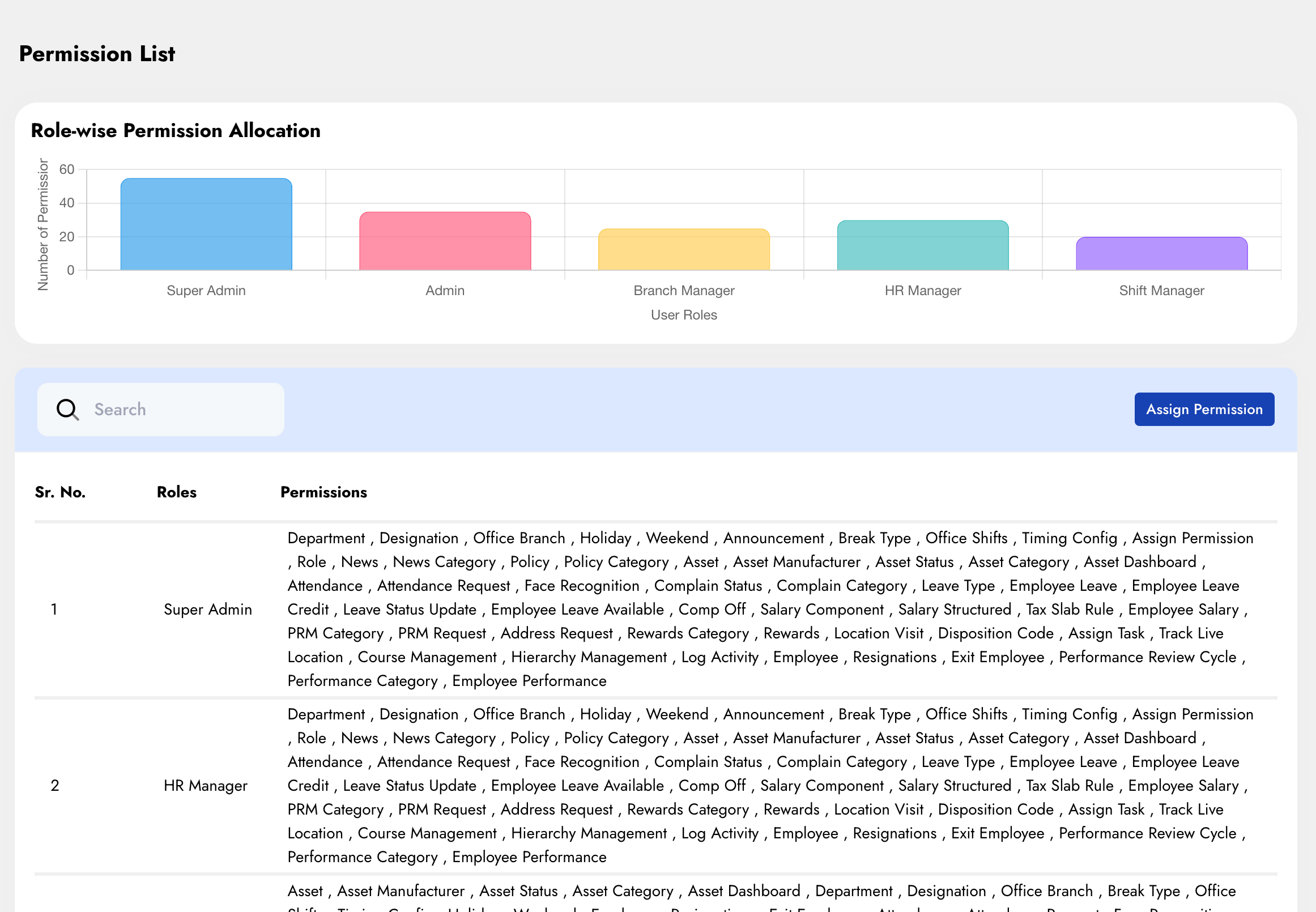
Task: Click the Sr. No. column header
Action: point(60,492)
